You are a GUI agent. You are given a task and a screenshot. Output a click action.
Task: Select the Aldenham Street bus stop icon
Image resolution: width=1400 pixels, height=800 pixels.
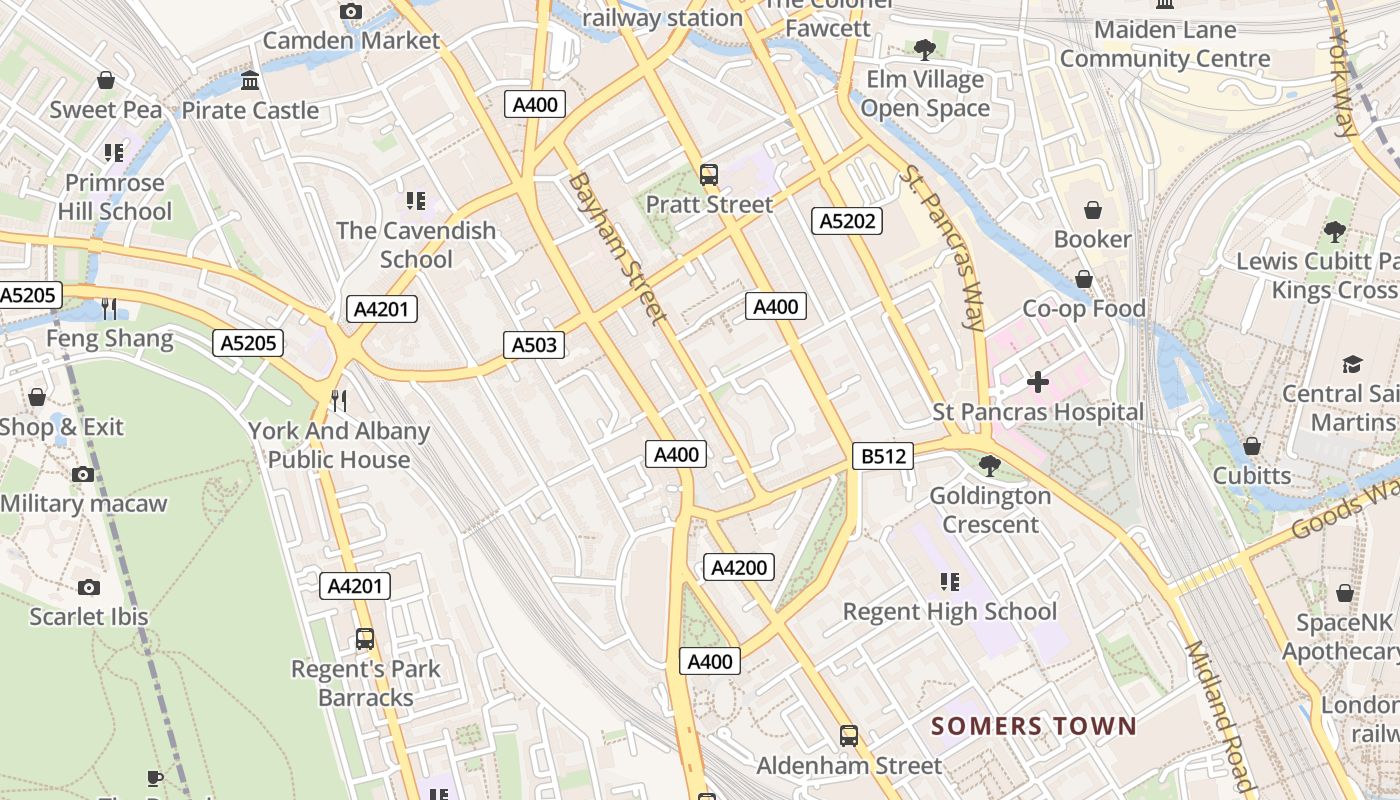849,736
